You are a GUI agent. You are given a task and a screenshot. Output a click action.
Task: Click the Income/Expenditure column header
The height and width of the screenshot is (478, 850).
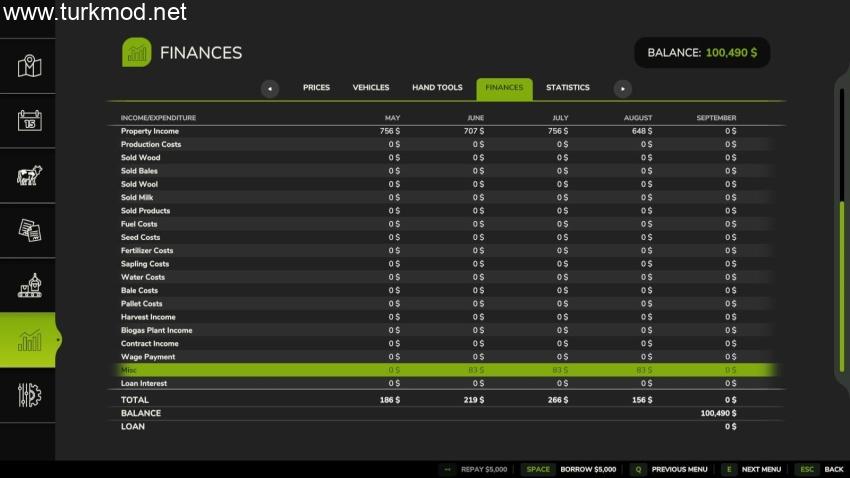pos(158,118)
